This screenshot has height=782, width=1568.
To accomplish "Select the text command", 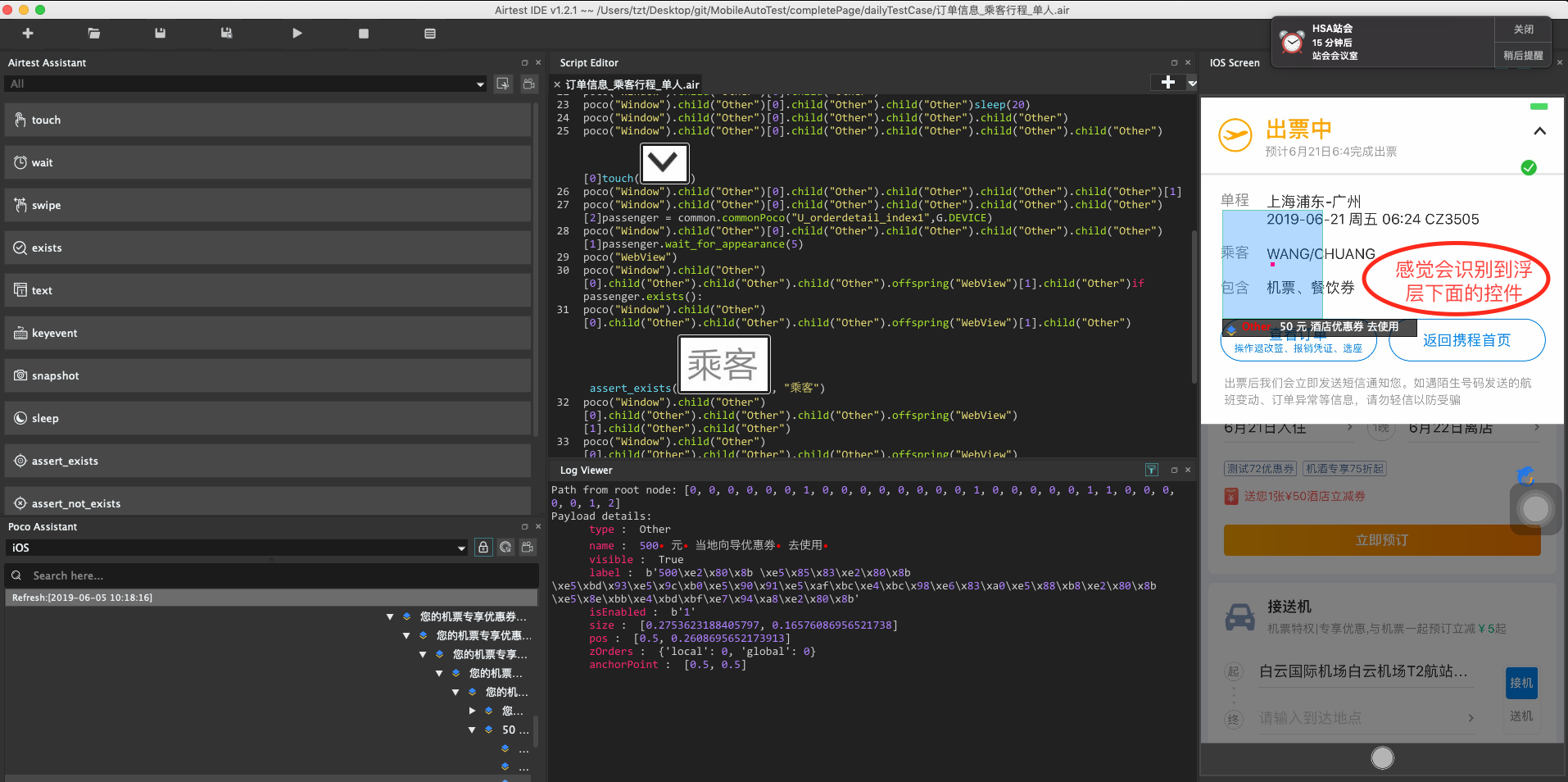I will pyautogui.click(x=268, y=290).
